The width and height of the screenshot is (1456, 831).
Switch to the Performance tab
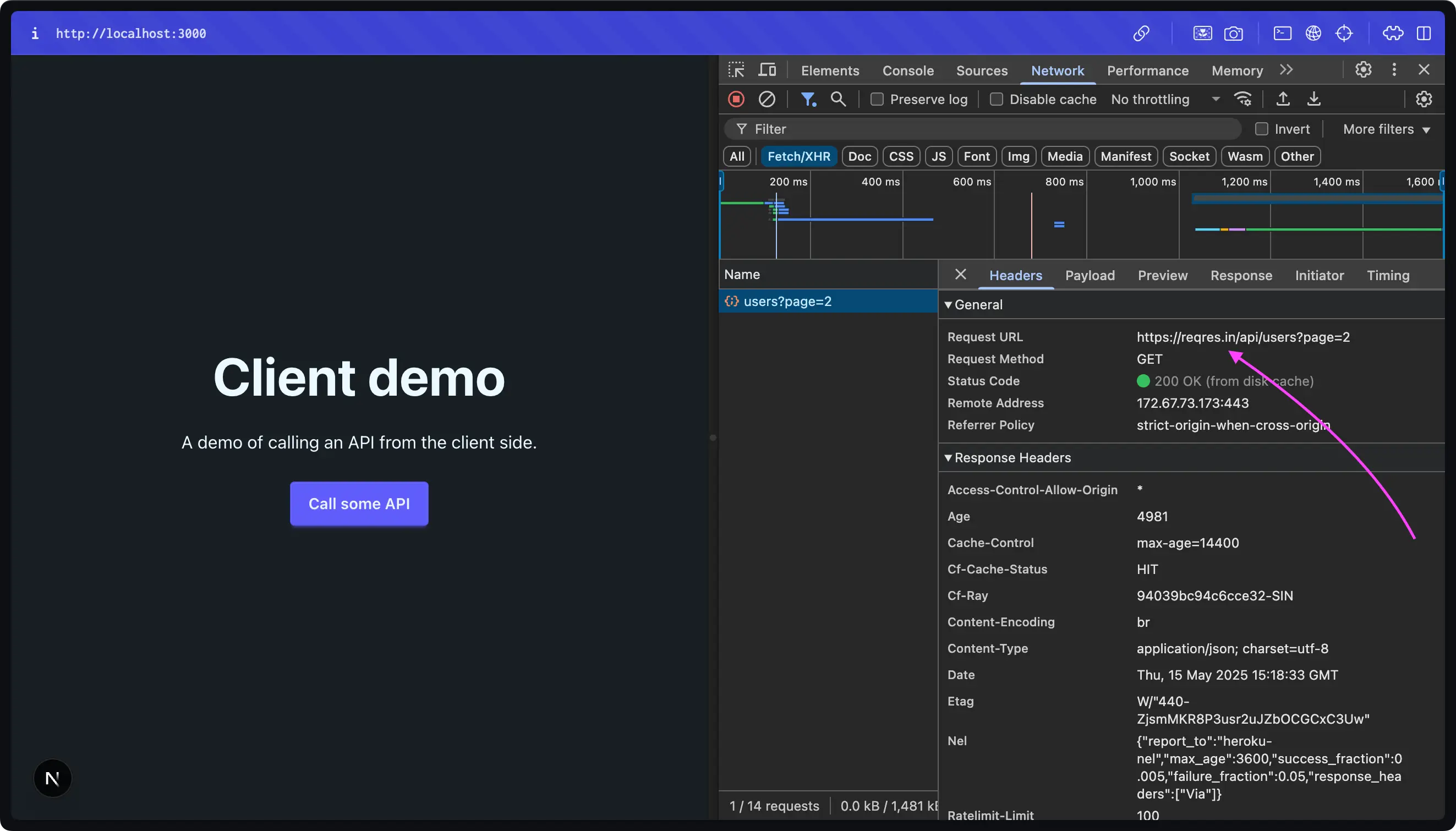1147,70
